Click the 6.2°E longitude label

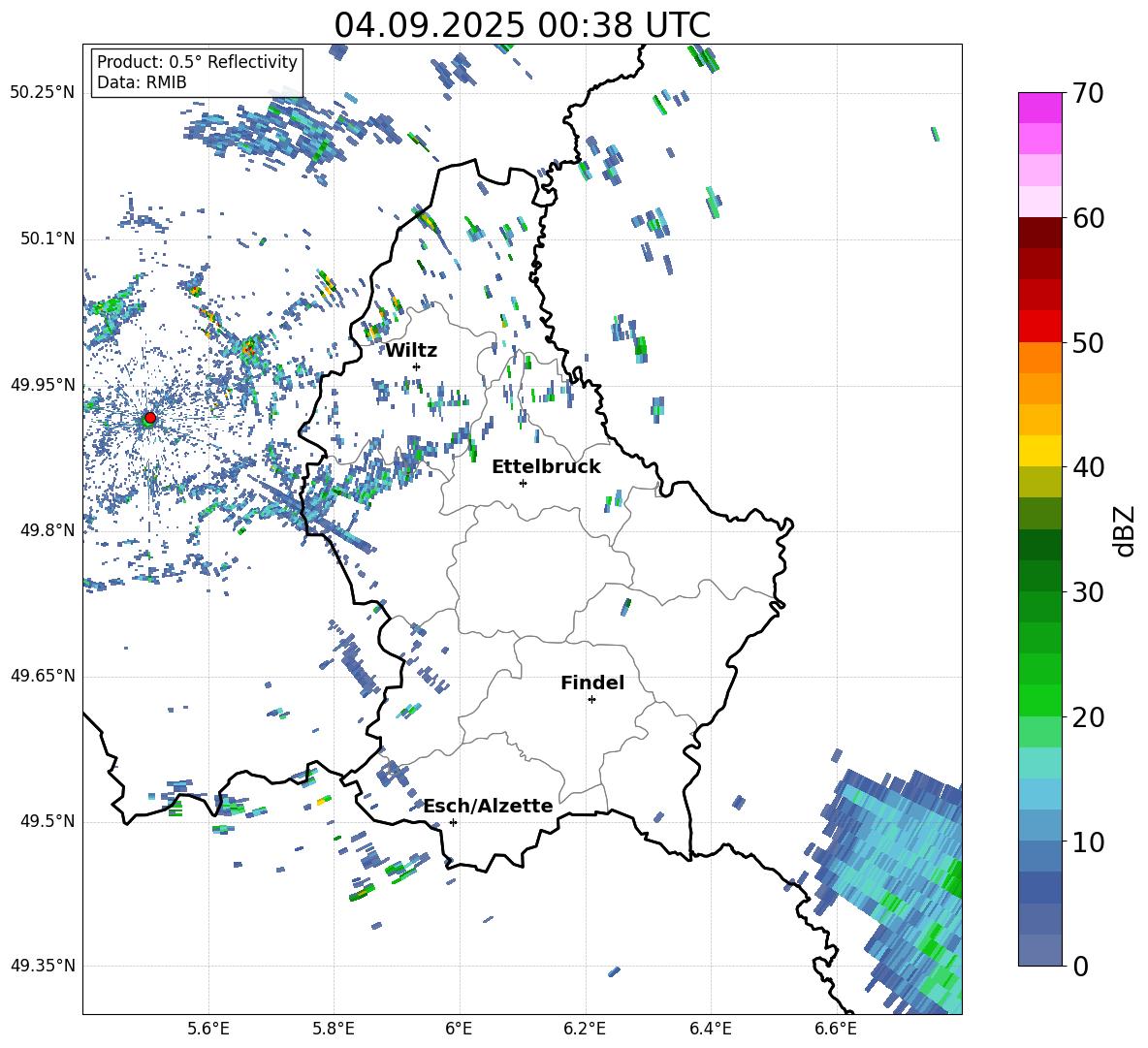click(585, 1029)
